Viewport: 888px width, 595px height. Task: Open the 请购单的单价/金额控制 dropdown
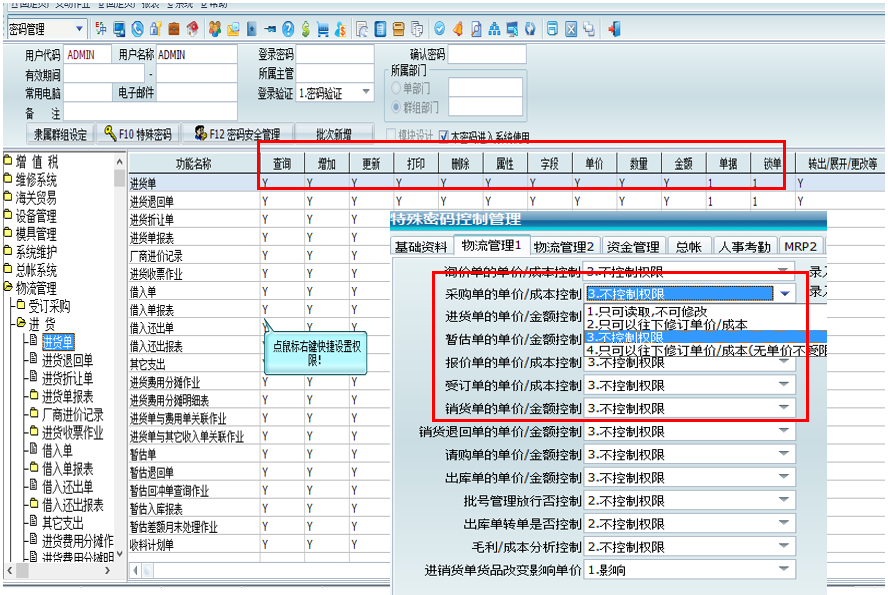pyautogui.click(x=784, y=454)
